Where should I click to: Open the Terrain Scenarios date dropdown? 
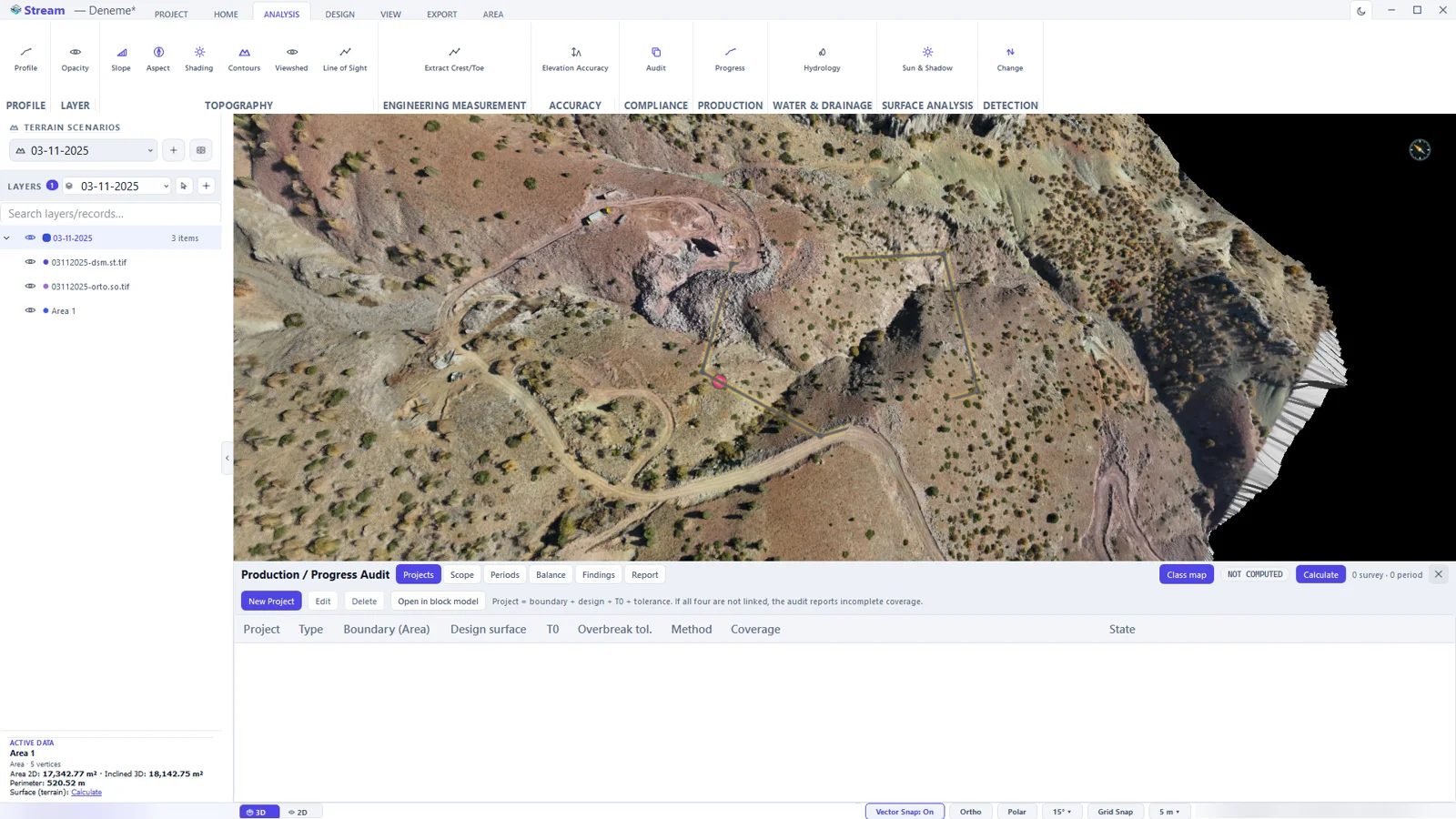(x=84, y=150)
